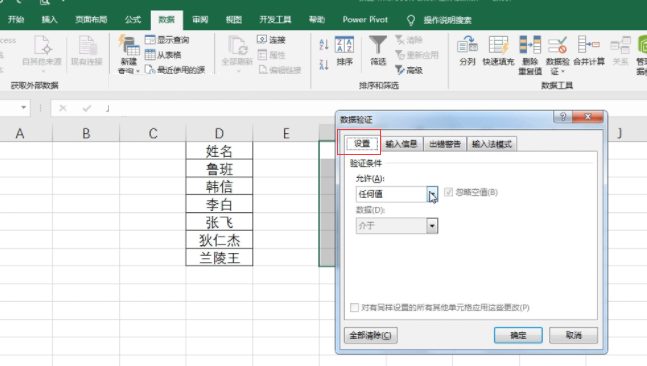This screenshot has height=366, width=647.
Task: Open Recently Used Sources
Action: coord(175,70)
